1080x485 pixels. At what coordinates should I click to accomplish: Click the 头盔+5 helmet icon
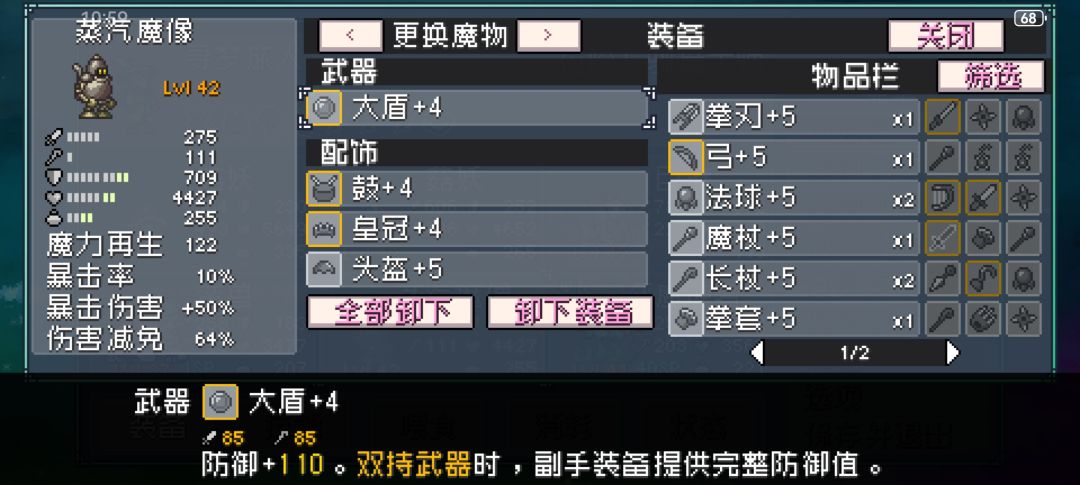[324, 269]
